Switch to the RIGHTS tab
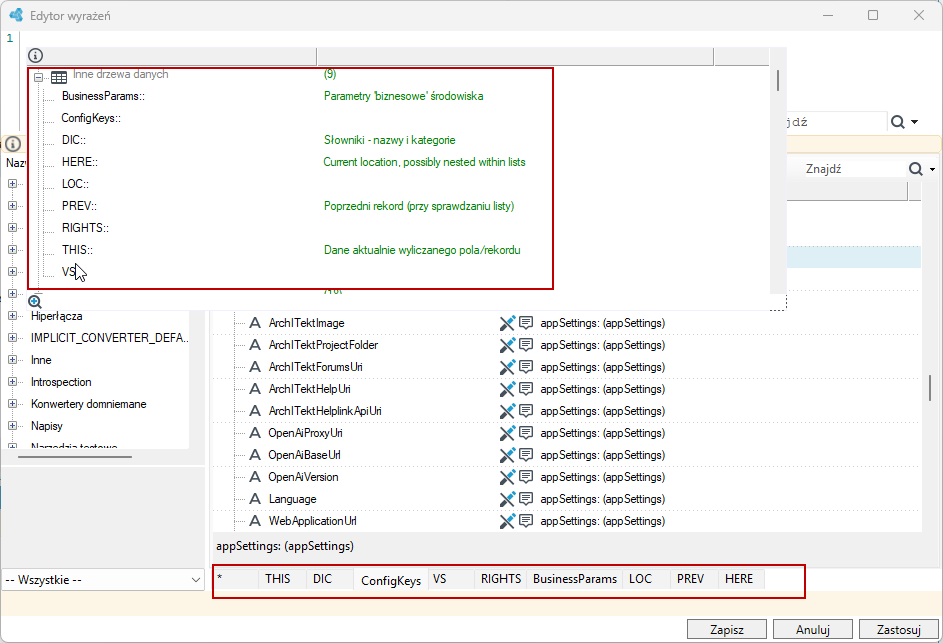943x643 pixels. (x=500, y=579)
